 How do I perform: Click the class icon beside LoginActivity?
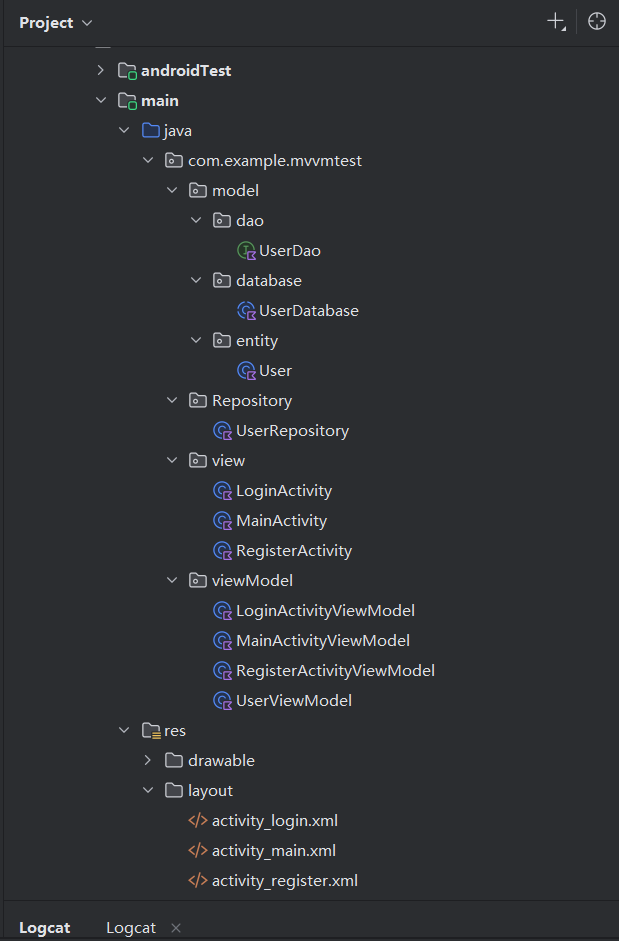pos(222,490)
